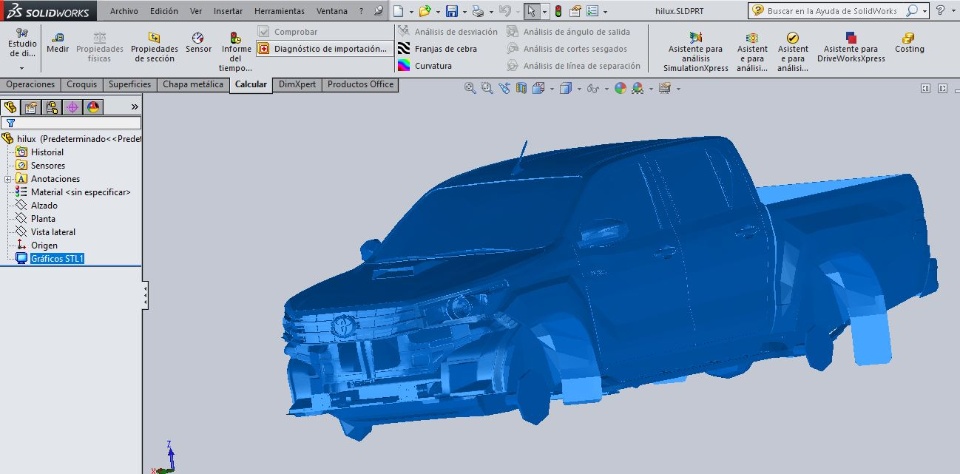Viewport: 960px width, 474px height.
Task: Select Material sin especificar tree item
Action: (81, 192)
